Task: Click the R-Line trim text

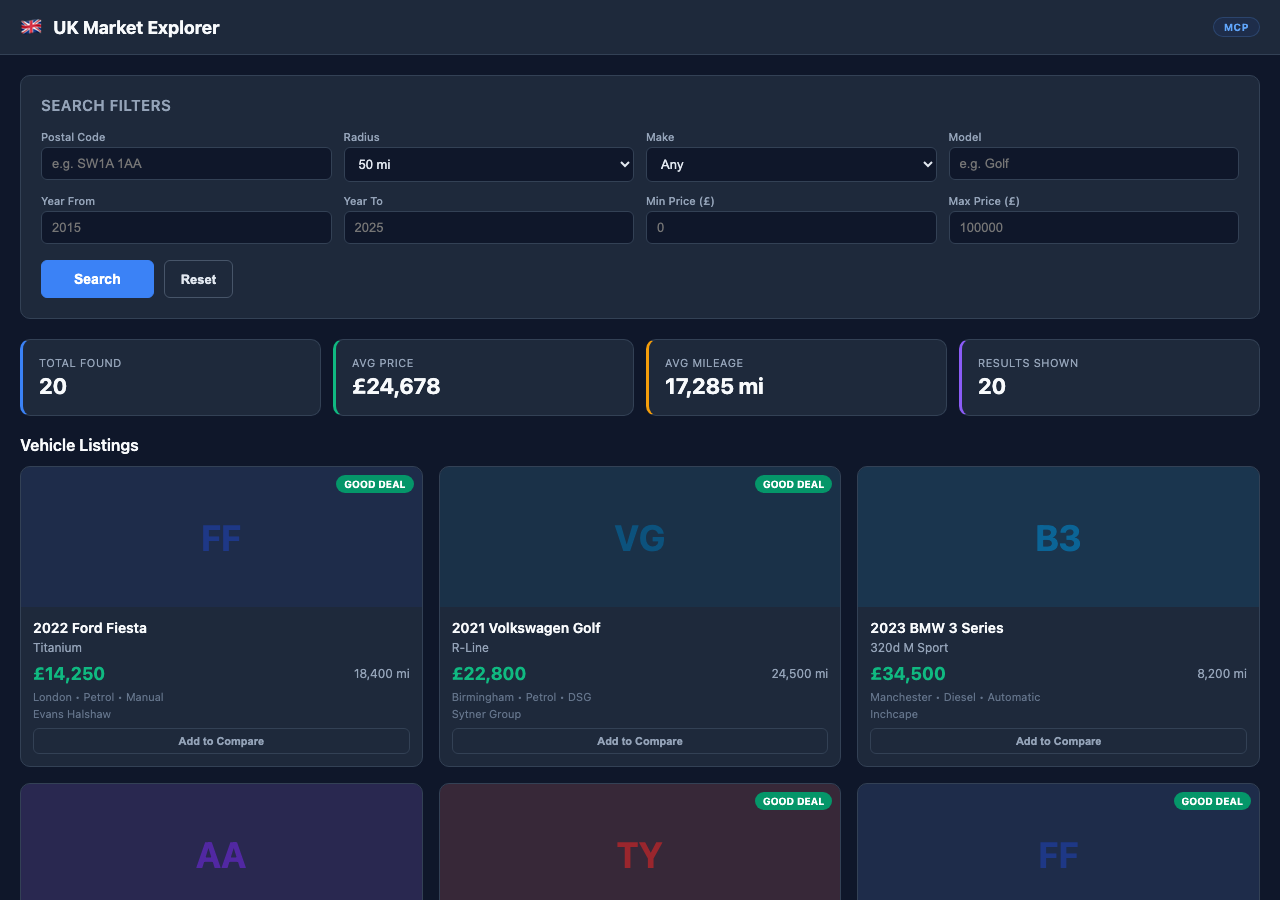Action: 470,648
